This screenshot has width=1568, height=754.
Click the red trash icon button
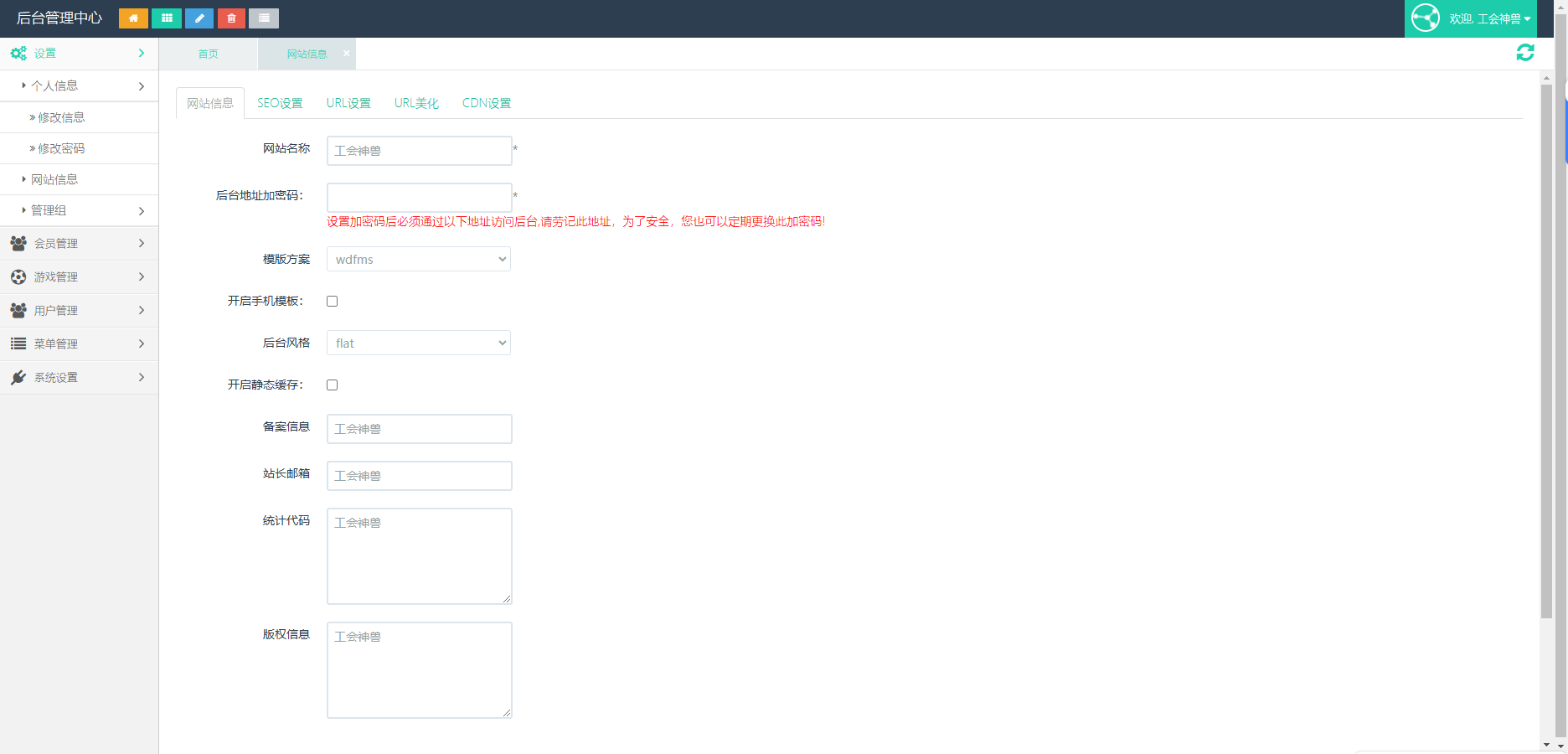(x=231, y=18)
